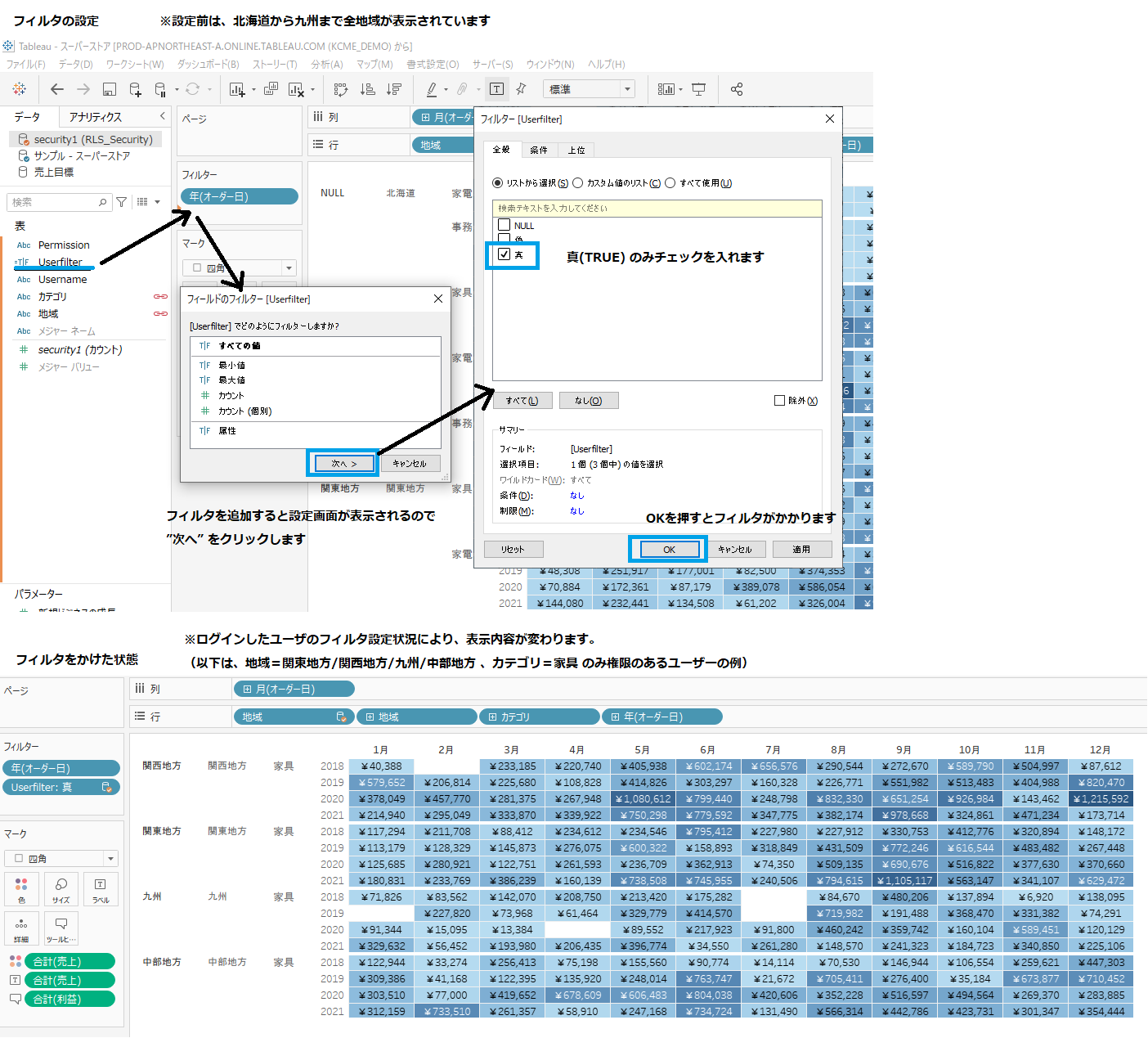Click the Swap rows and columns icon
Screen dimensions: 1148x1047
coord(341,89)
